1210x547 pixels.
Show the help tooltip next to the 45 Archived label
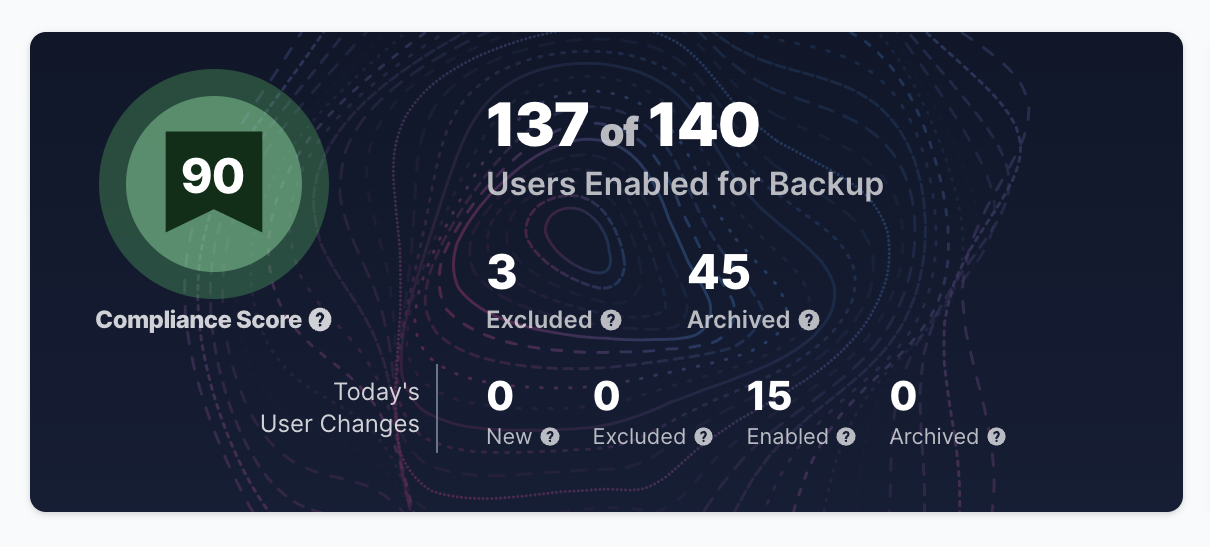pos(809,320)
